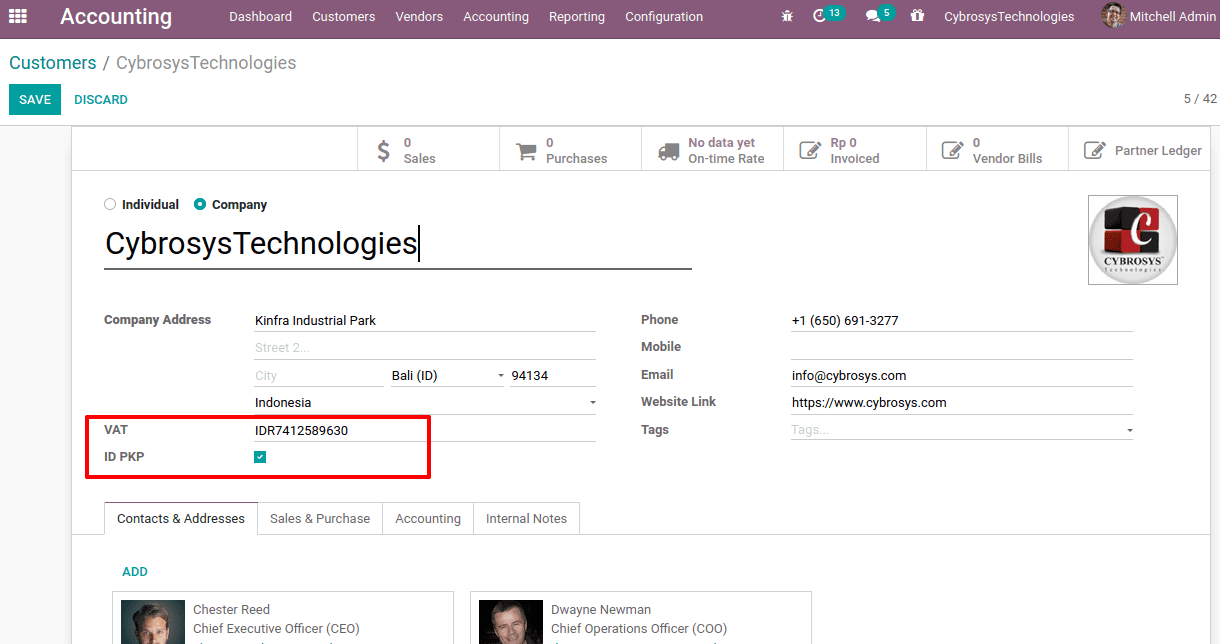Open the Vendors menu

point(419,16)
